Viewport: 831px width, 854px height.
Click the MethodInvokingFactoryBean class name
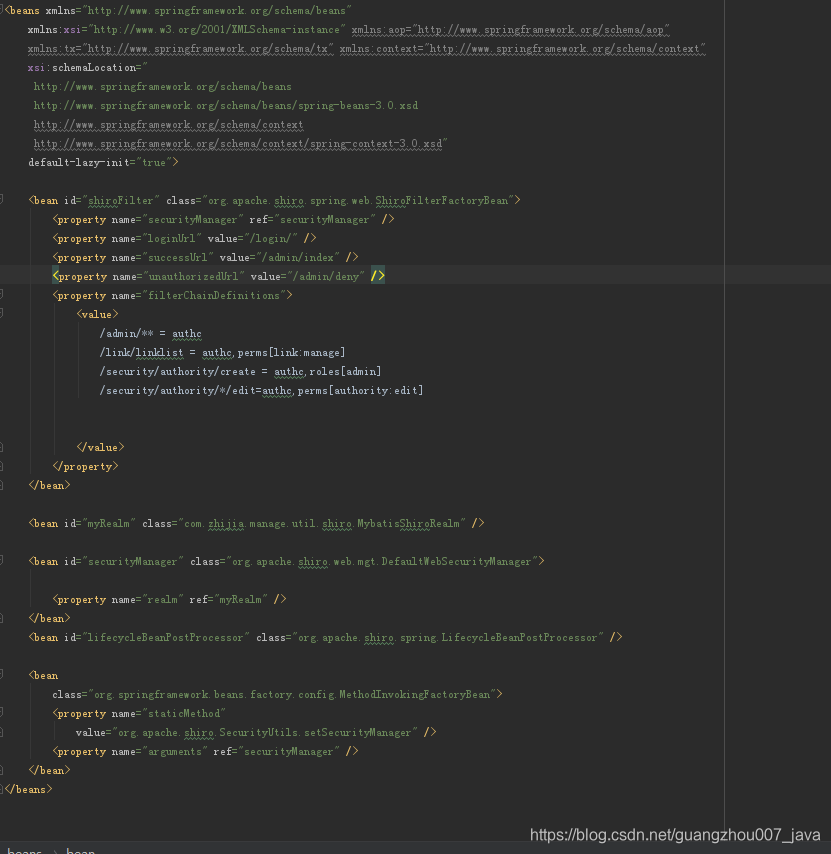[414, 694]
